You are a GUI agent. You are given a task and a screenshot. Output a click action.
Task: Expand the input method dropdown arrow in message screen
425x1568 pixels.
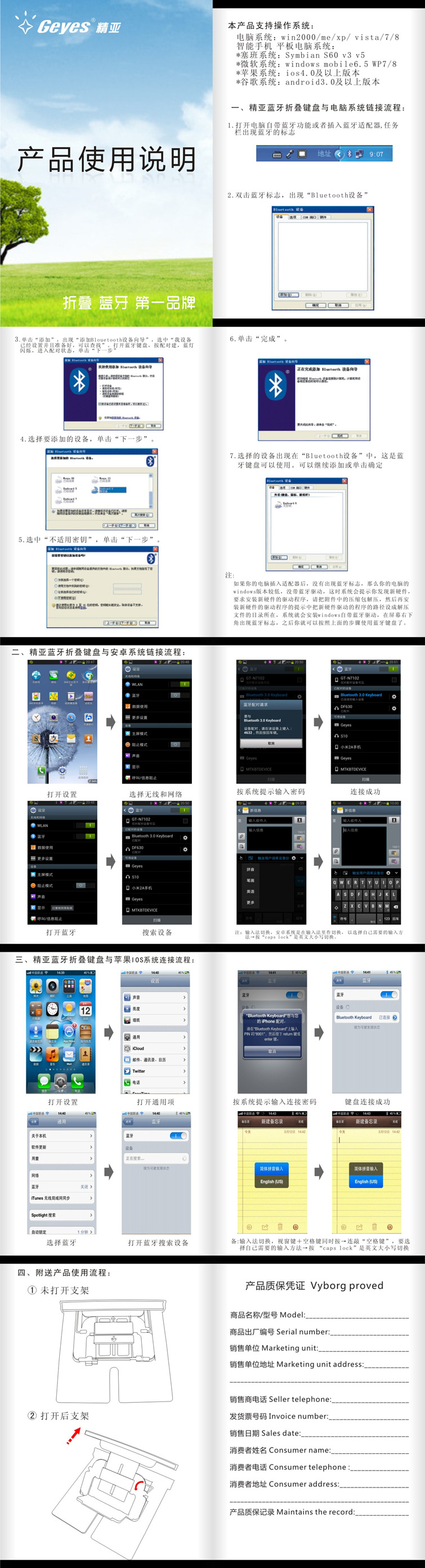click(302, 858)
